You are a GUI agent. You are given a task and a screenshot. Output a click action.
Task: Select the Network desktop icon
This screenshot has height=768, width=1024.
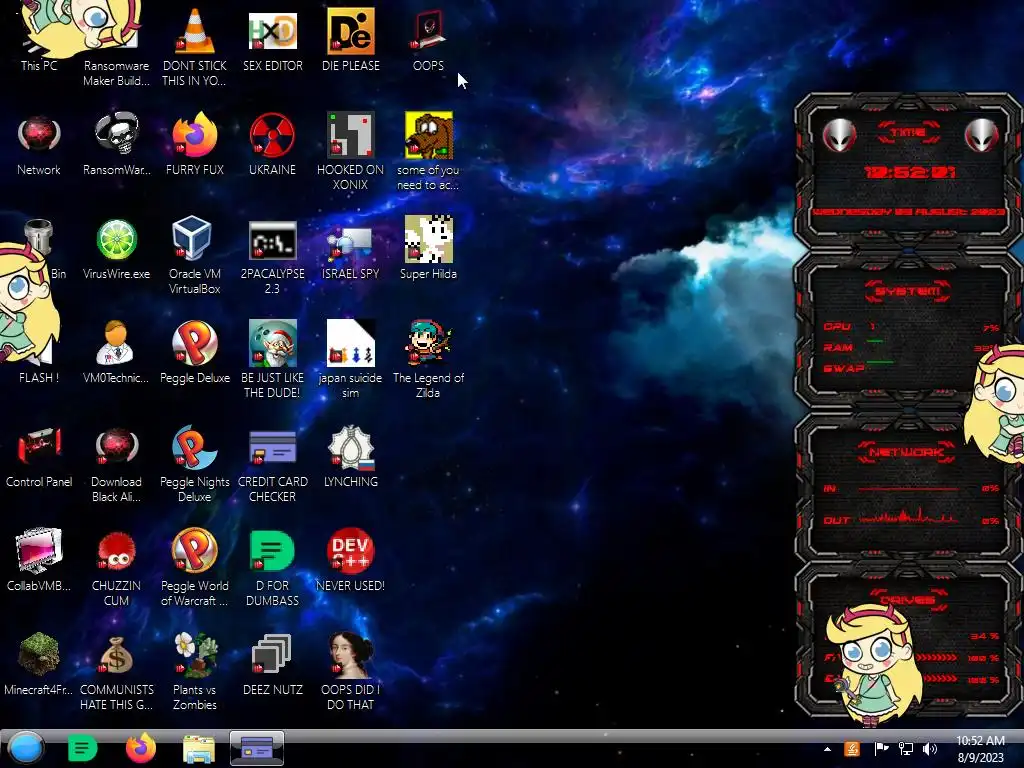tap(39, 144)
